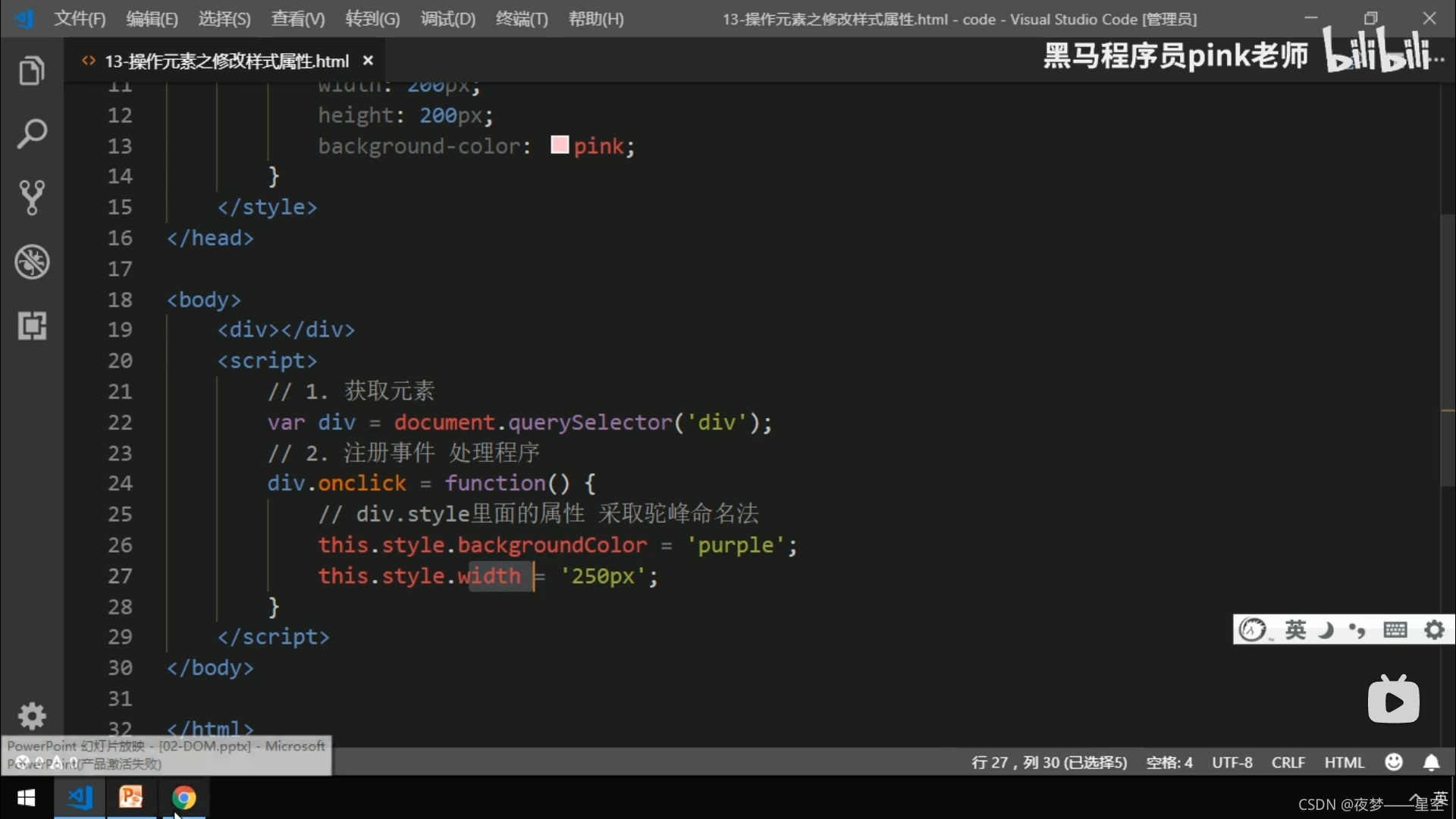The width and height of the screenshot is (1456, 819).
Task: Click the feedback smiley icon in status bar
Action: 1394,762
